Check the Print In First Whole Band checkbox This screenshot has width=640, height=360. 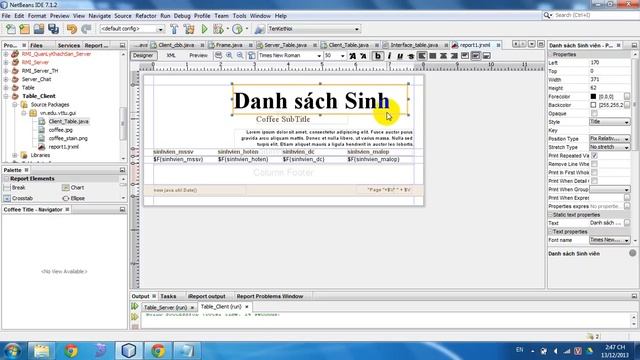(x=594, y=172)
